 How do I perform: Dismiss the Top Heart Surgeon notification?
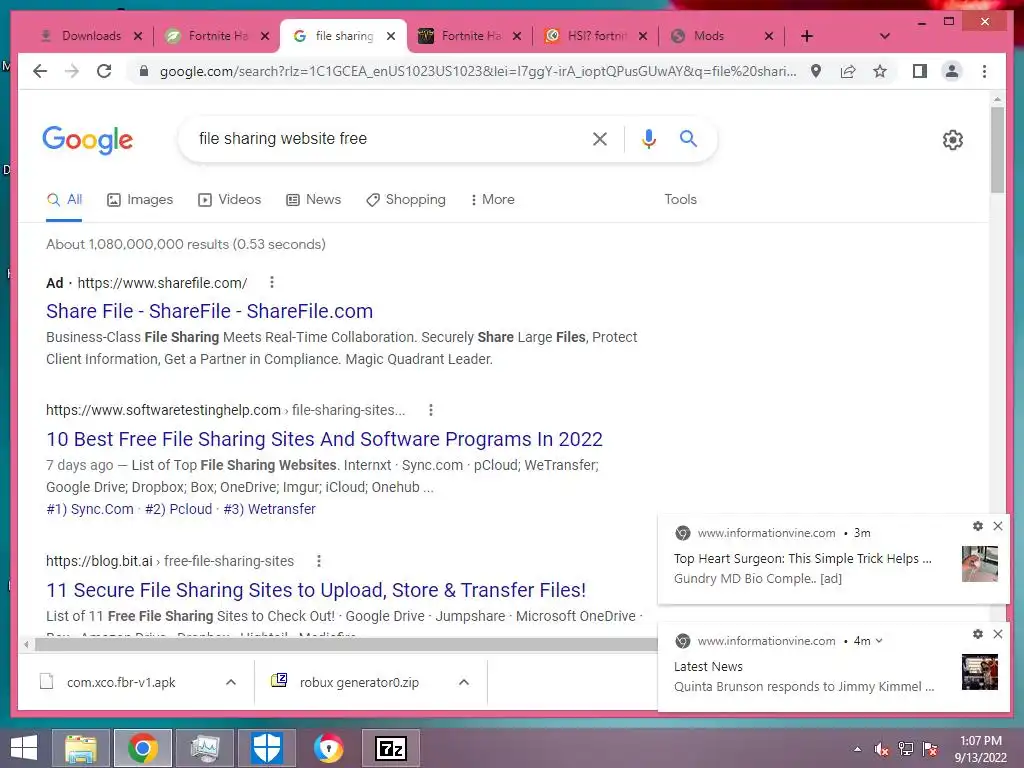[x=998, y=526]
